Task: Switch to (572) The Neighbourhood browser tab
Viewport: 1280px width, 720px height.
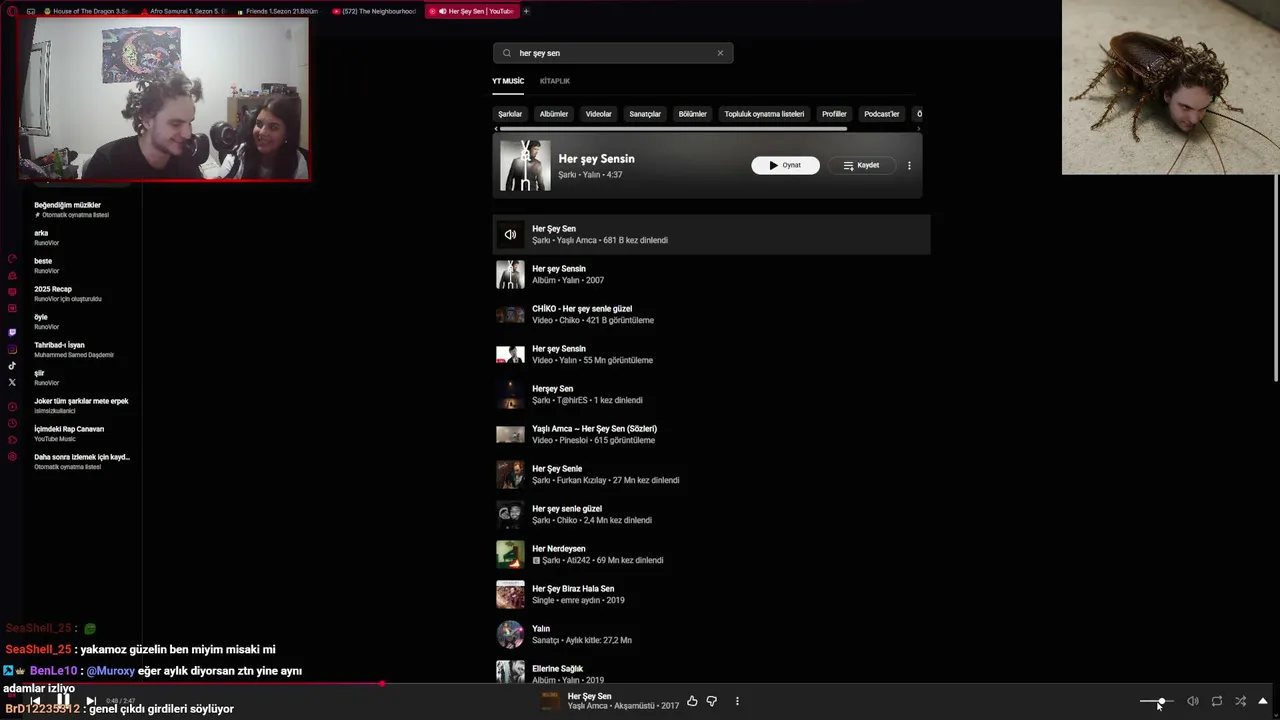Action: tap(376, 11)
